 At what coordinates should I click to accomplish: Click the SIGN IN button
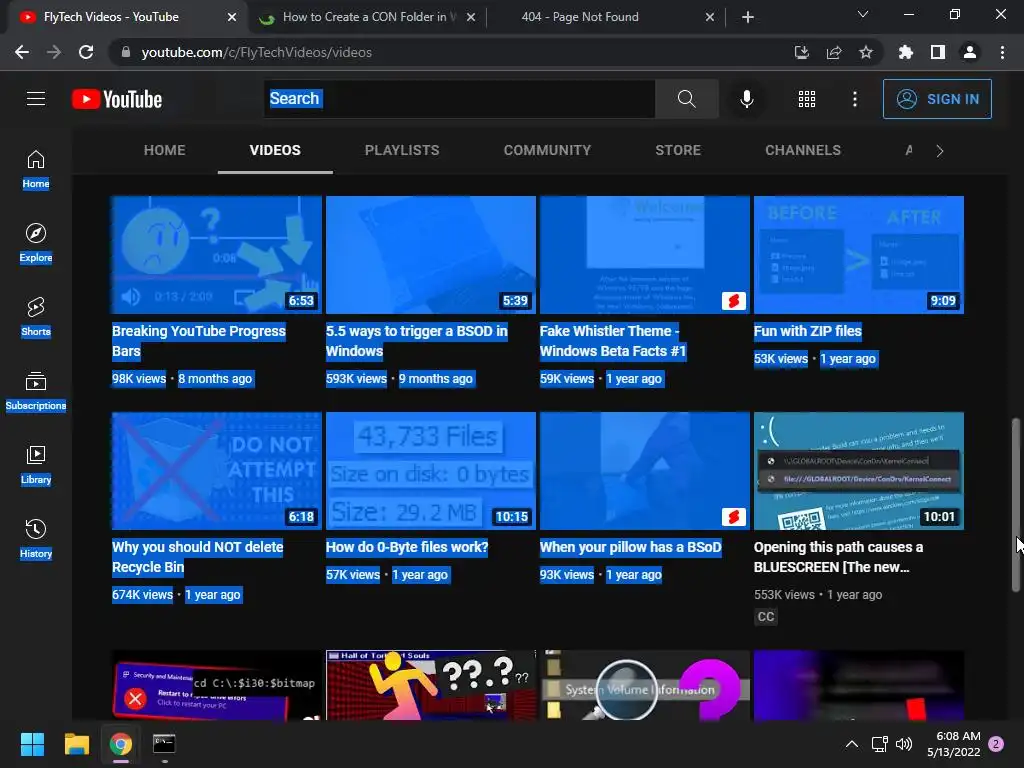point(937,99)
